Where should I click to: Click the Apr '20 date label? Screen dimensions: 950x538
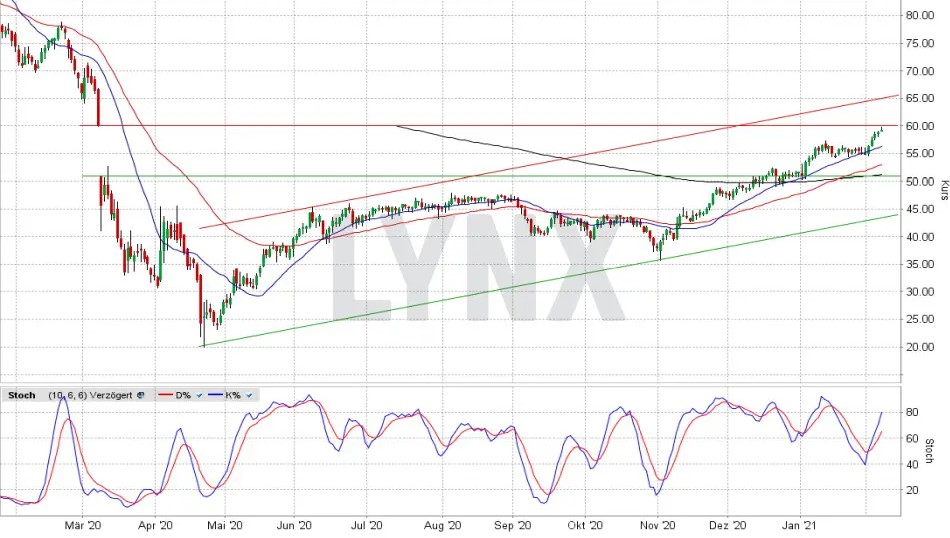(155, 525)
